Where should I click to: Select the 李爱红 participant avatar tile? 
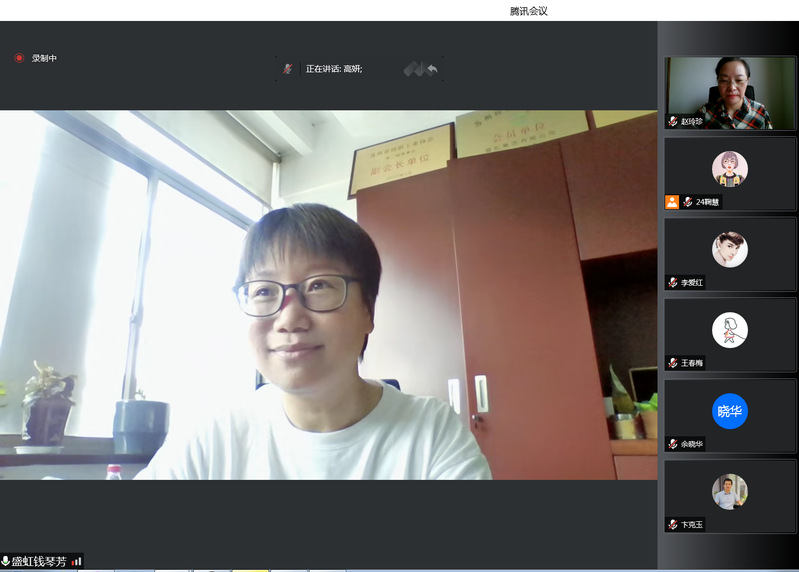pyautogui.click(x=730, y=250)
